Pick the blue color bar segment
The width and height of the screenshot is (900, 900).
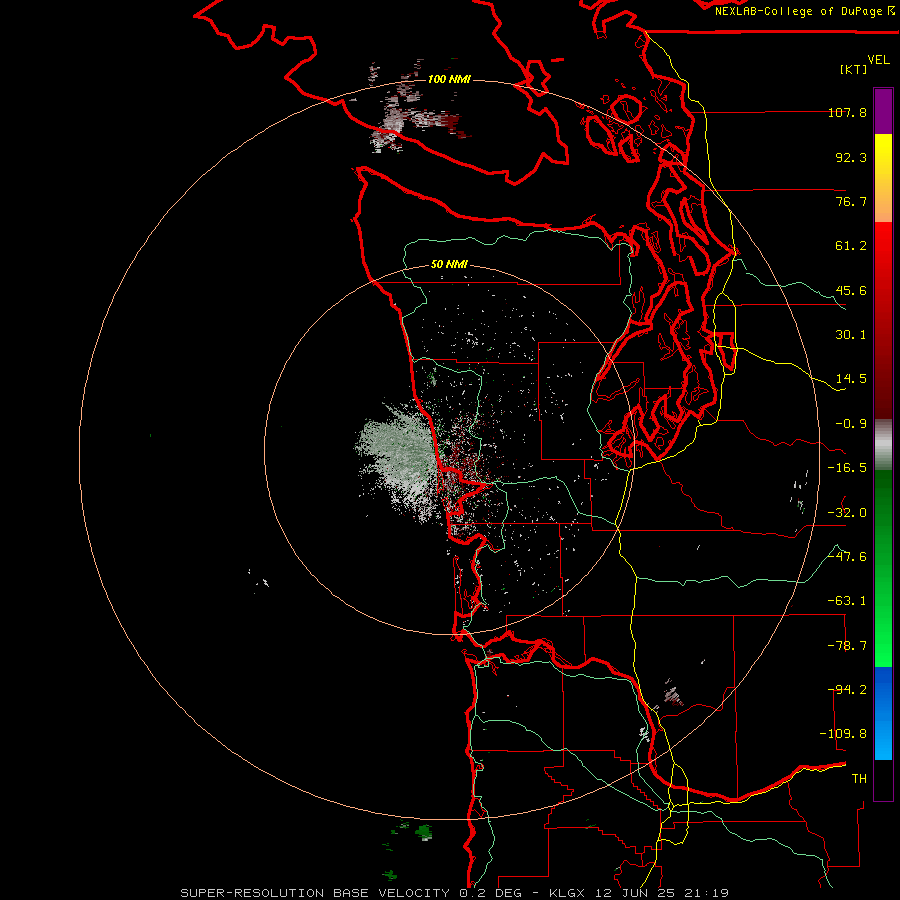883,713
